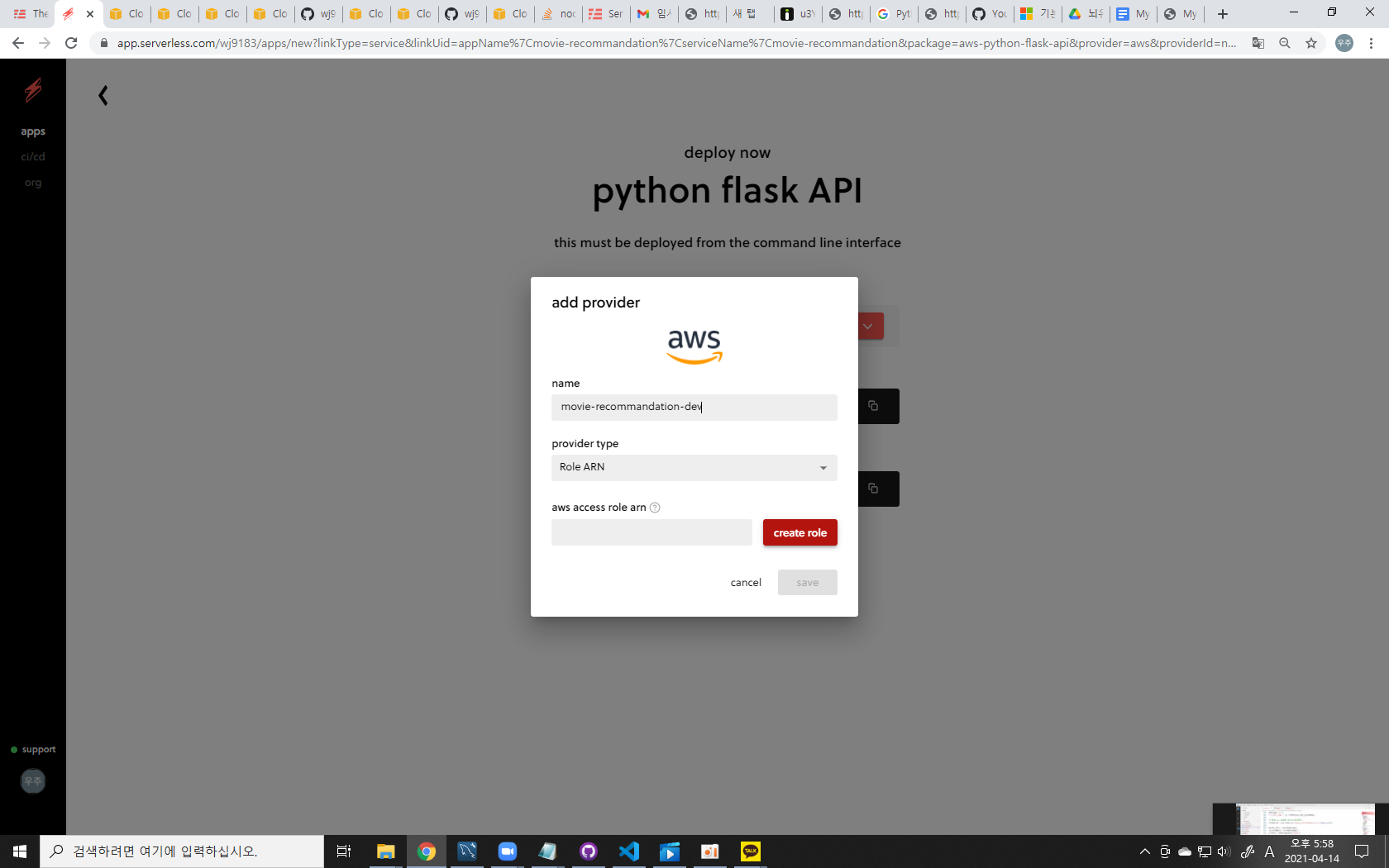Open the user avatar menu in the sidebar
Image resolution: width=1389 pixels, height=868 pixels.
[x=33, y=781]
